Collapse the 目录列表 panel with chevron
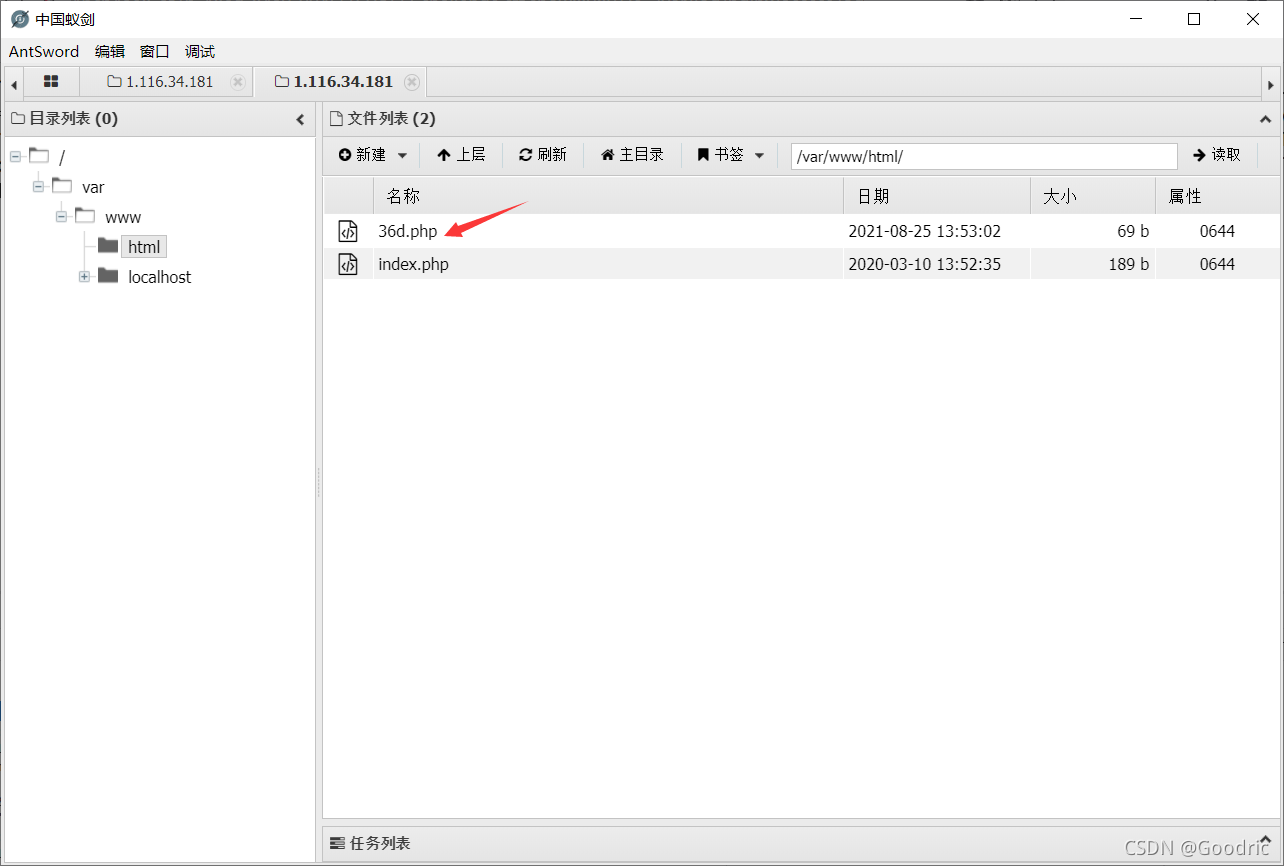 point(300,119)
